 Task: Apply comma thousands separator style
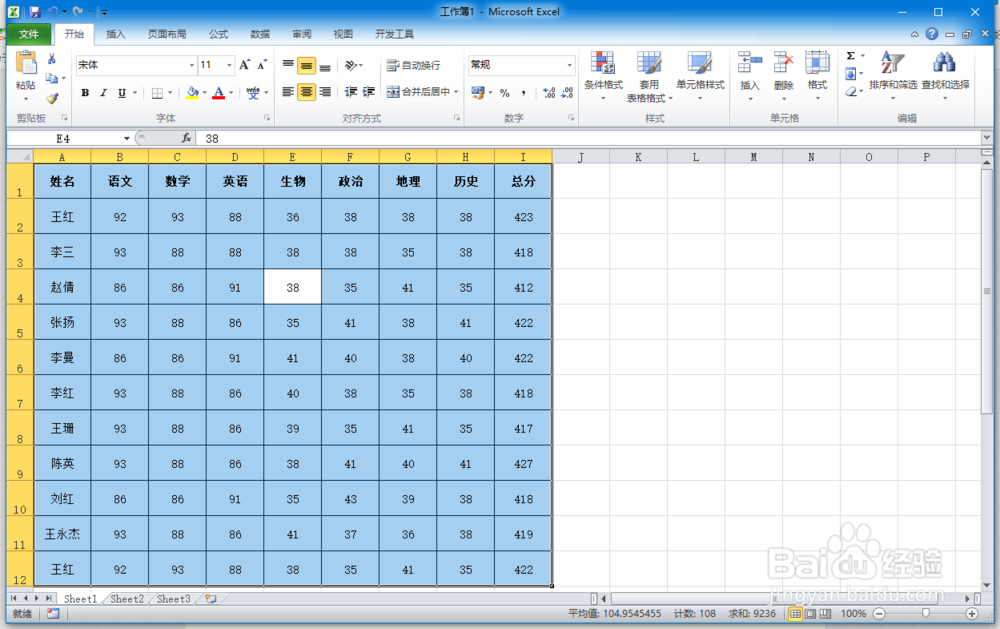(524, 93)
